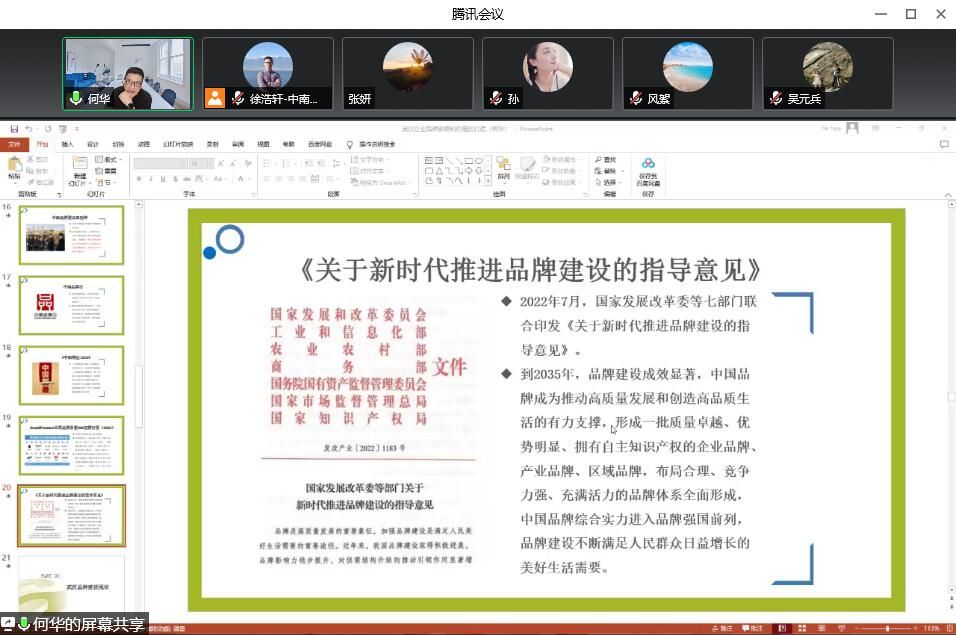Expand the shapes gallery more arrow
Screen dimensions: 956x635
tap(487, 182)
